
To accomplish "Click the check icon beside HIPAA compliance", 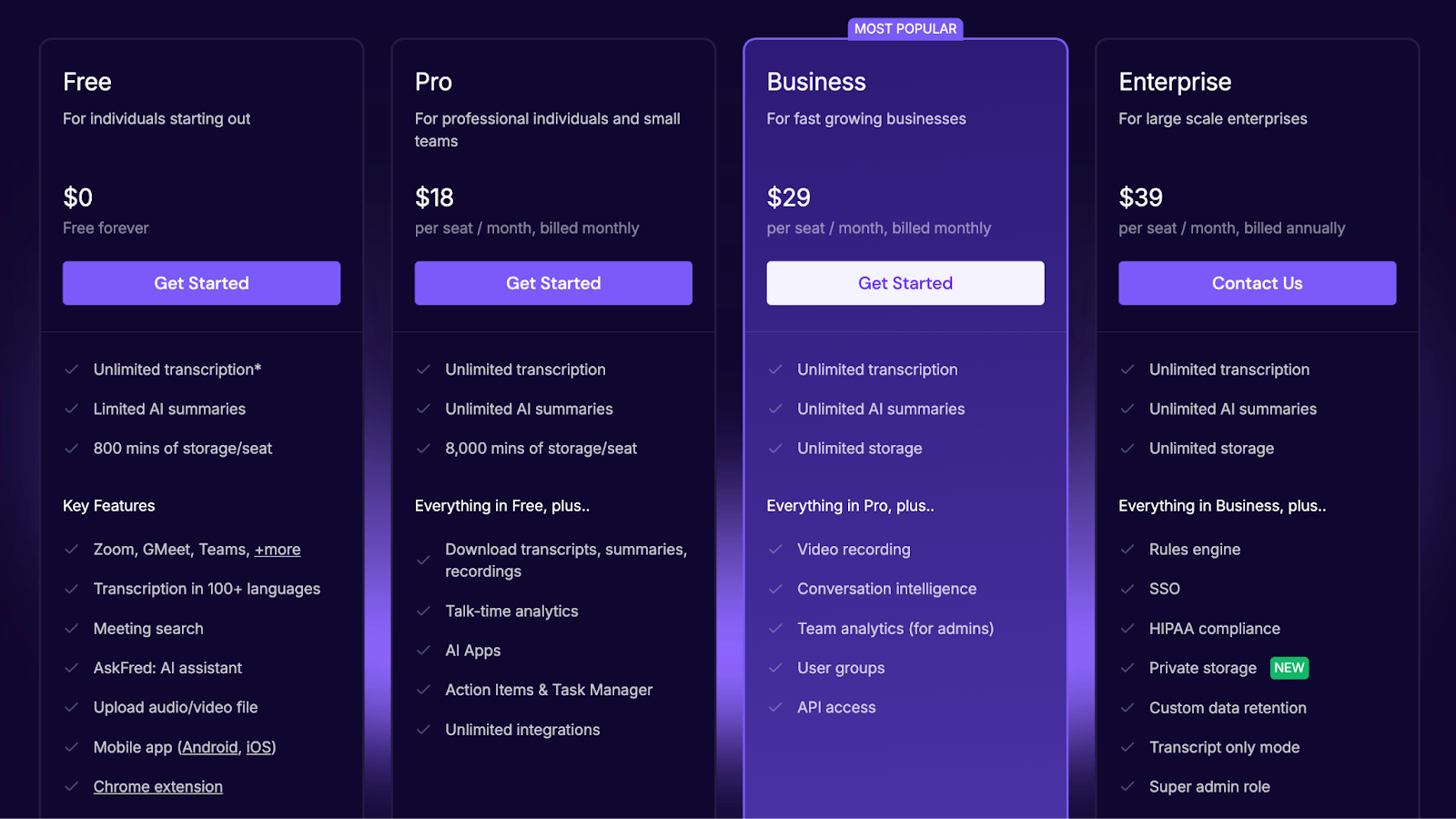I will click(1127, 629).
